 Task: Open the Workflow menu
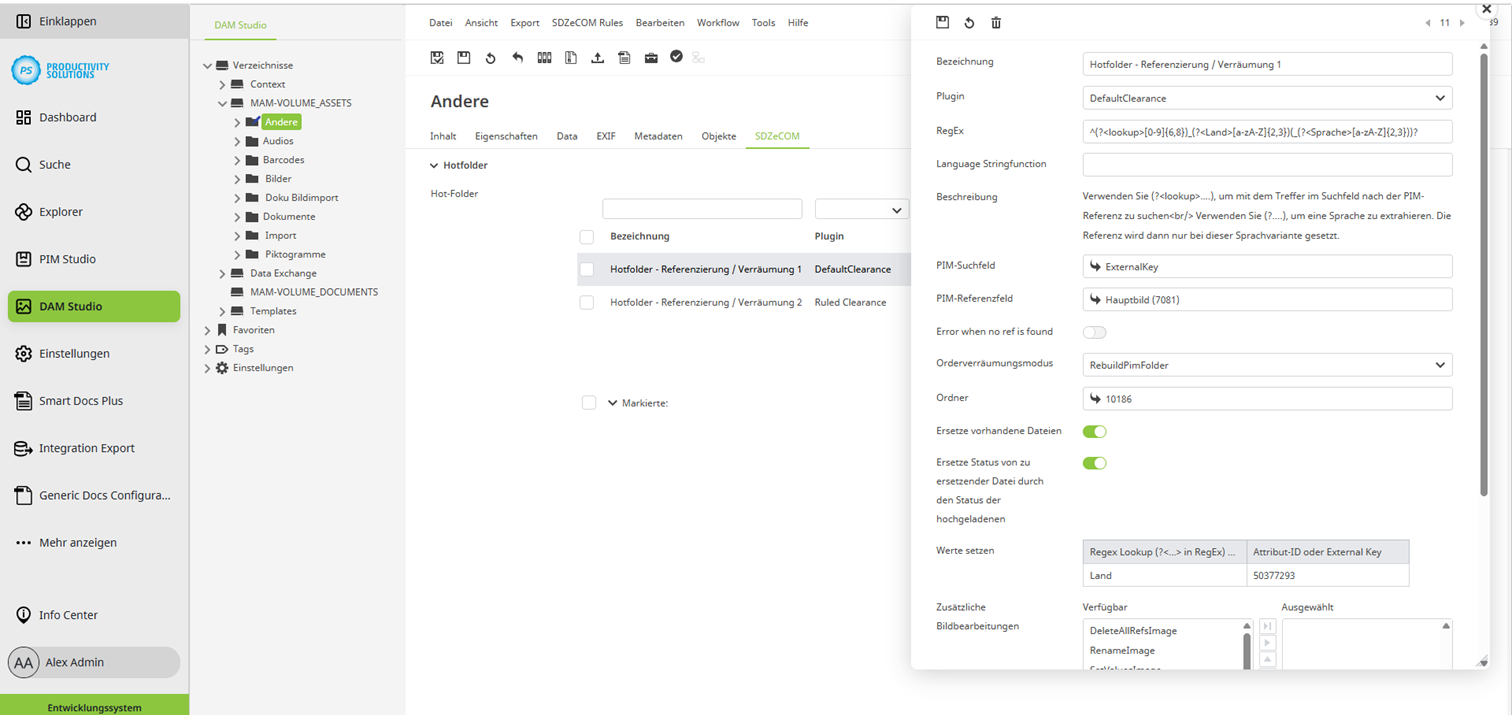click(x=717, y=23)
